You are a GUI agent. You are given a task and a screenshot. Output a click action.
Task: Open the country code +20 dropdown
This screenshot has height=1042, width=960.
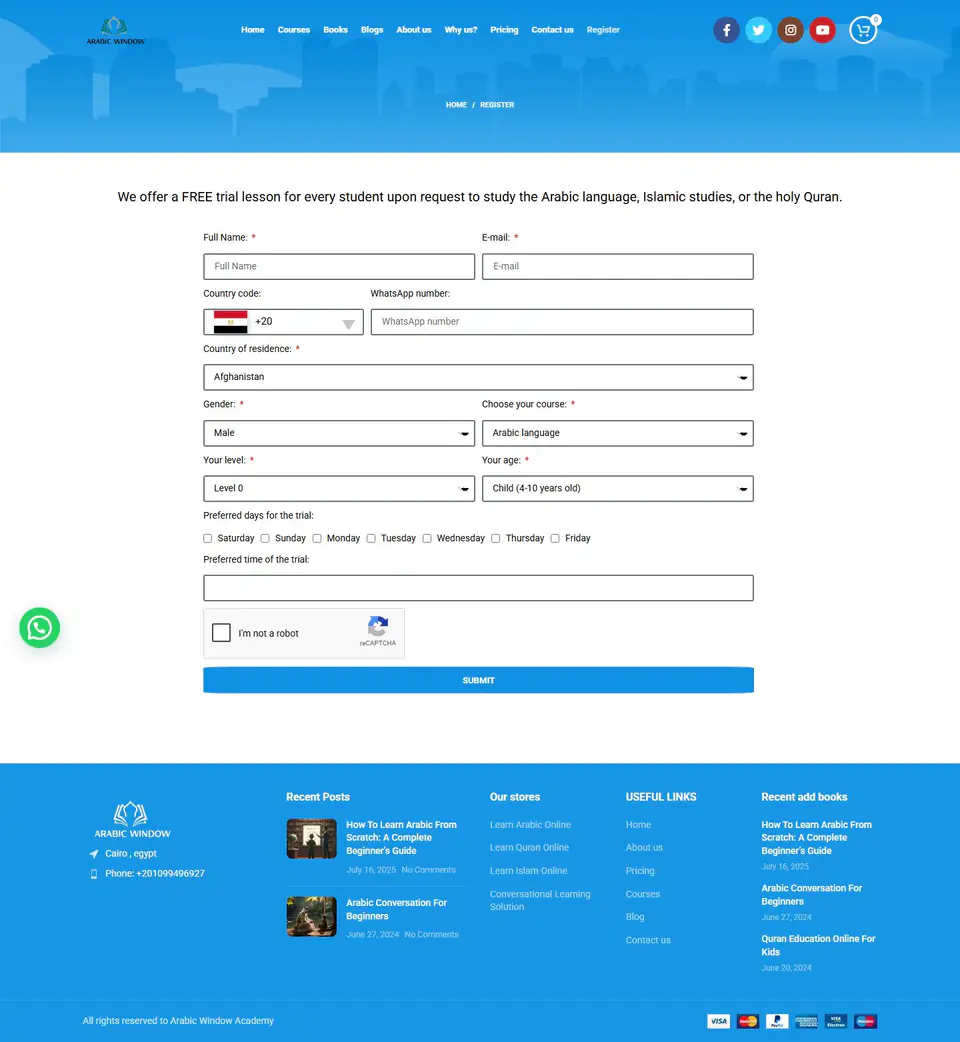tap(283, 322)
